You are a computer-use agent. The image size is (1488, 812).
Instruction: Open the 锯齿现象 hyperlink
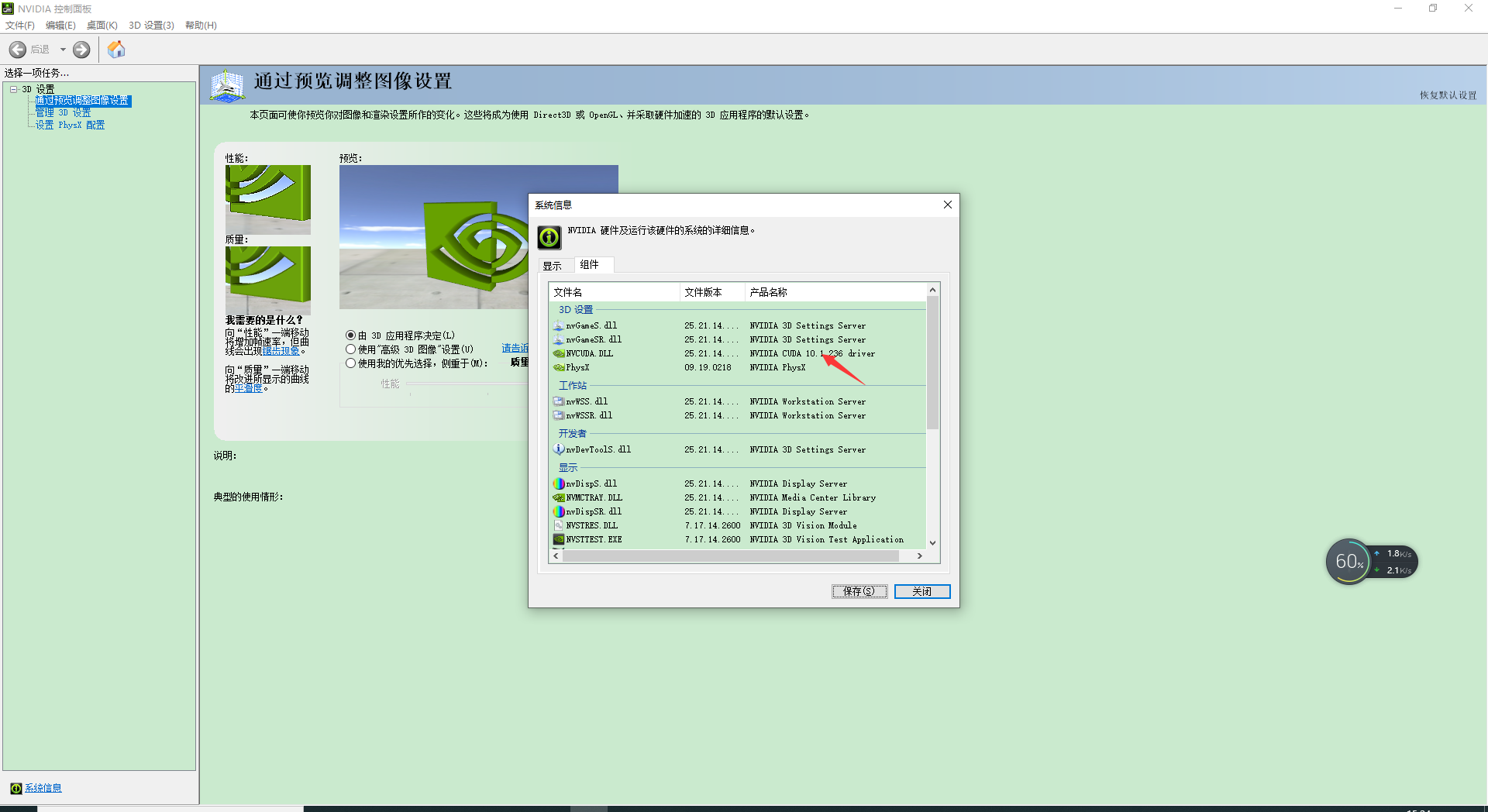pyautogui.click(x=281, y=351)
